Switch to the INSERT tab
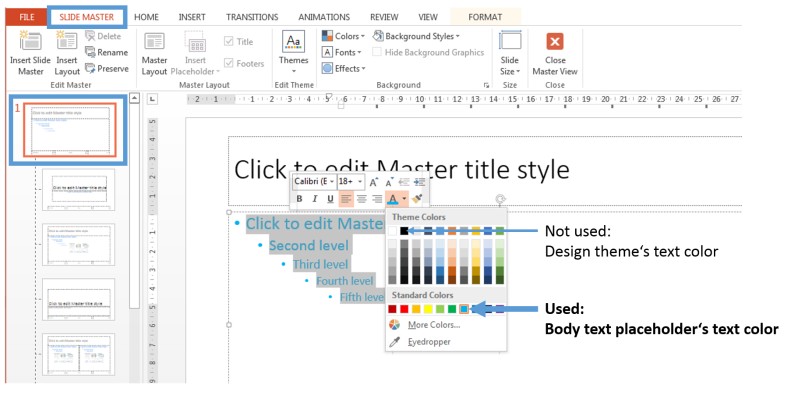This screenshot has height=396, width=800. coord(192,17)
